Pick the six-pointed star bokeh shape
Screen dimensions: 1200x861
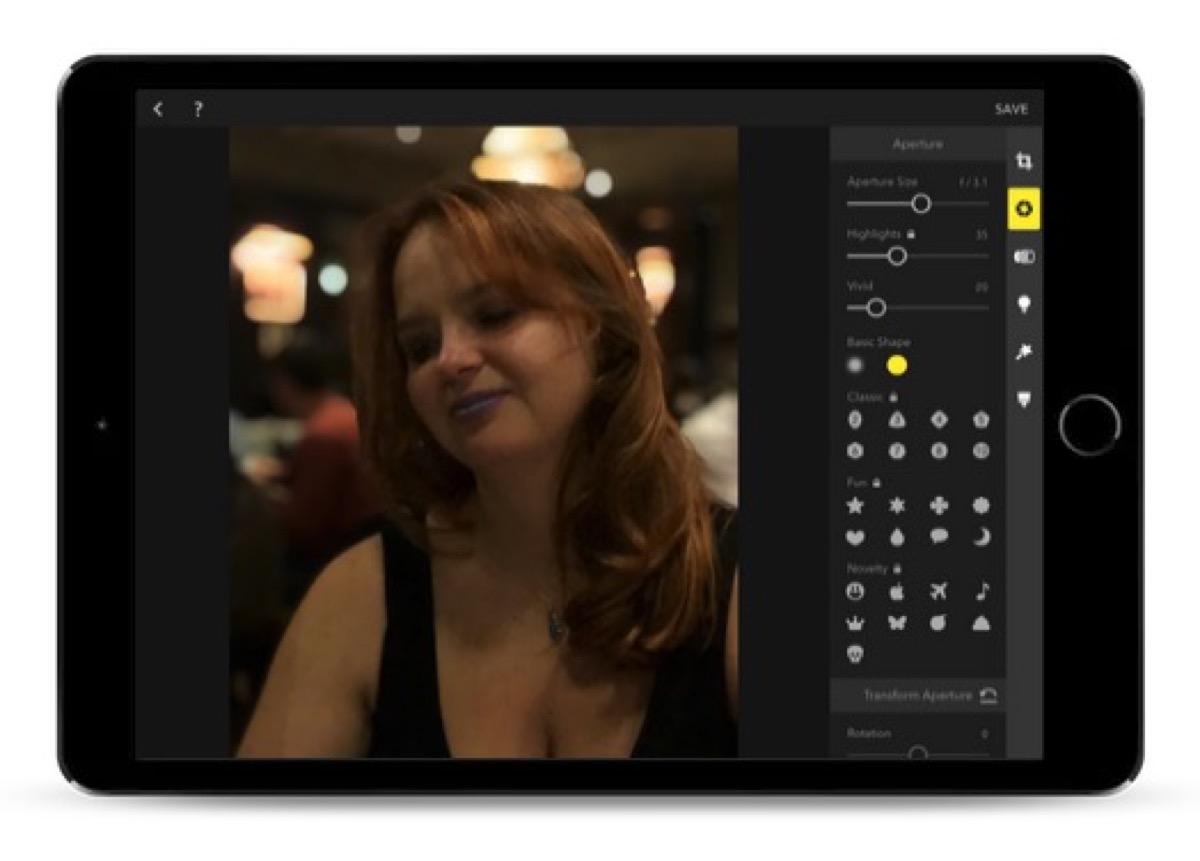897,506
